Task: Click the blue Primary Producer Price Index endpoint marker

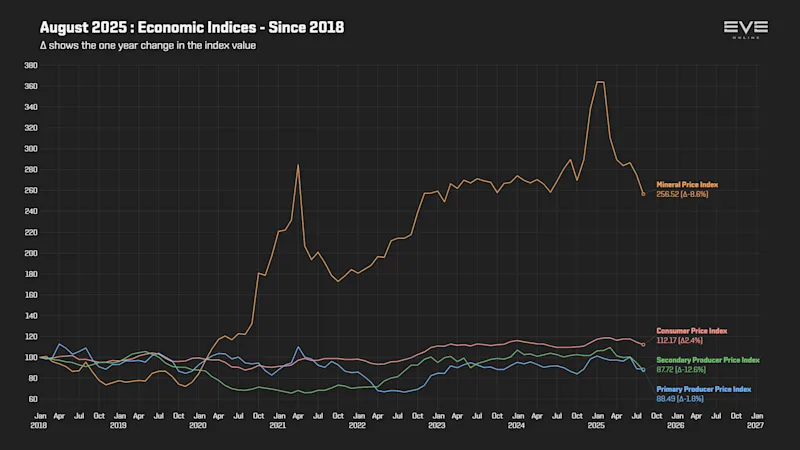Action: [x=643, y=370]
